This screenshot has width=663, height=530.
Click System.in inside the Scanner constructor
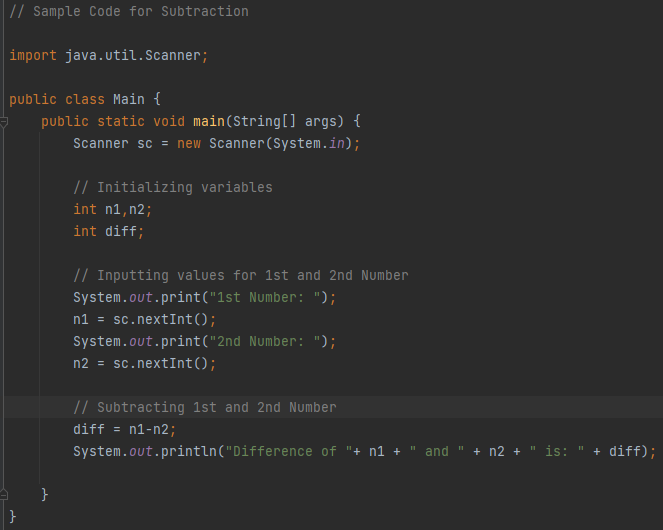click(x=309, y=143)
